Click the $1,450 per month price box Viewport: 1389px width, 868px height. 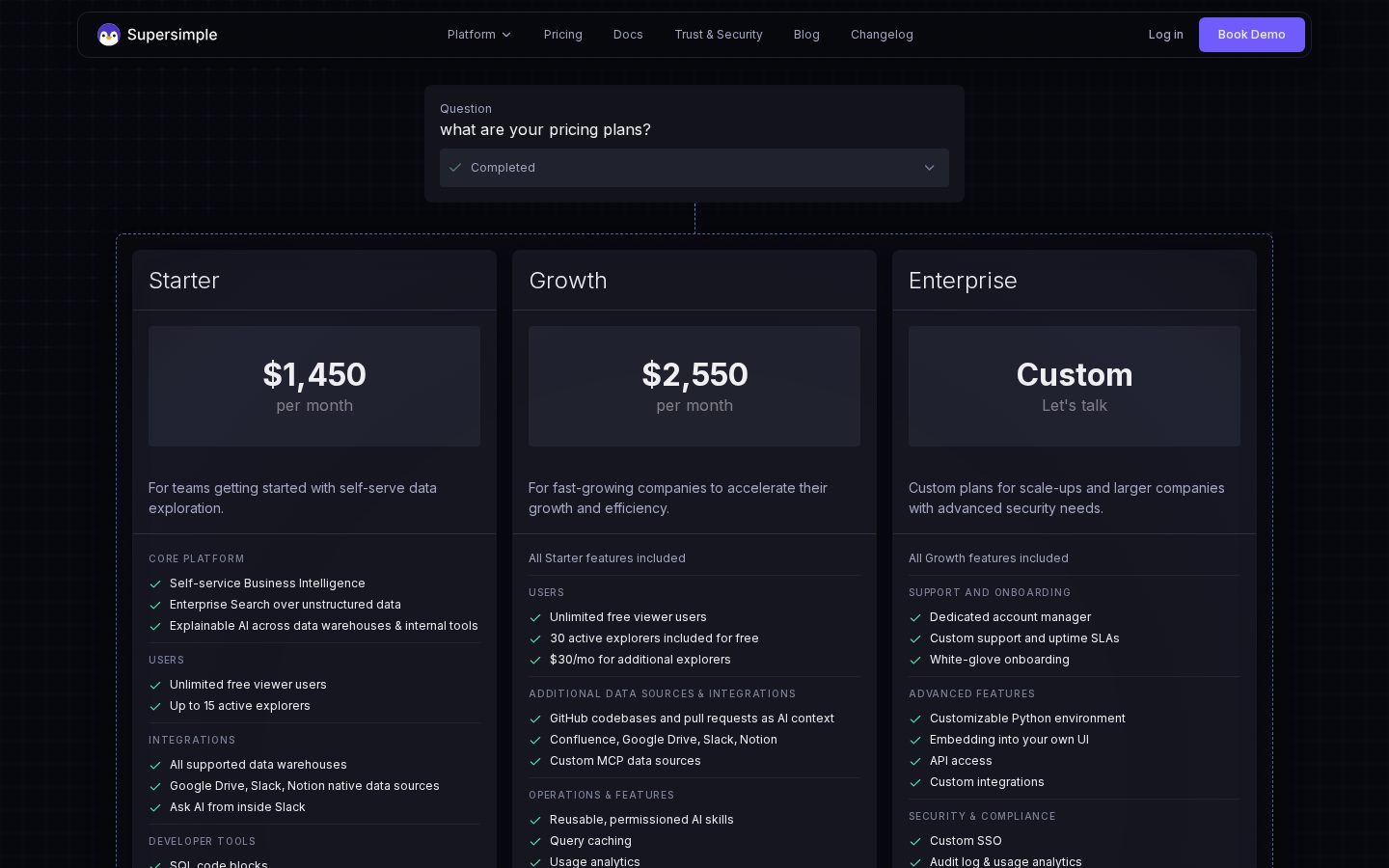click(x=314, y=386)
